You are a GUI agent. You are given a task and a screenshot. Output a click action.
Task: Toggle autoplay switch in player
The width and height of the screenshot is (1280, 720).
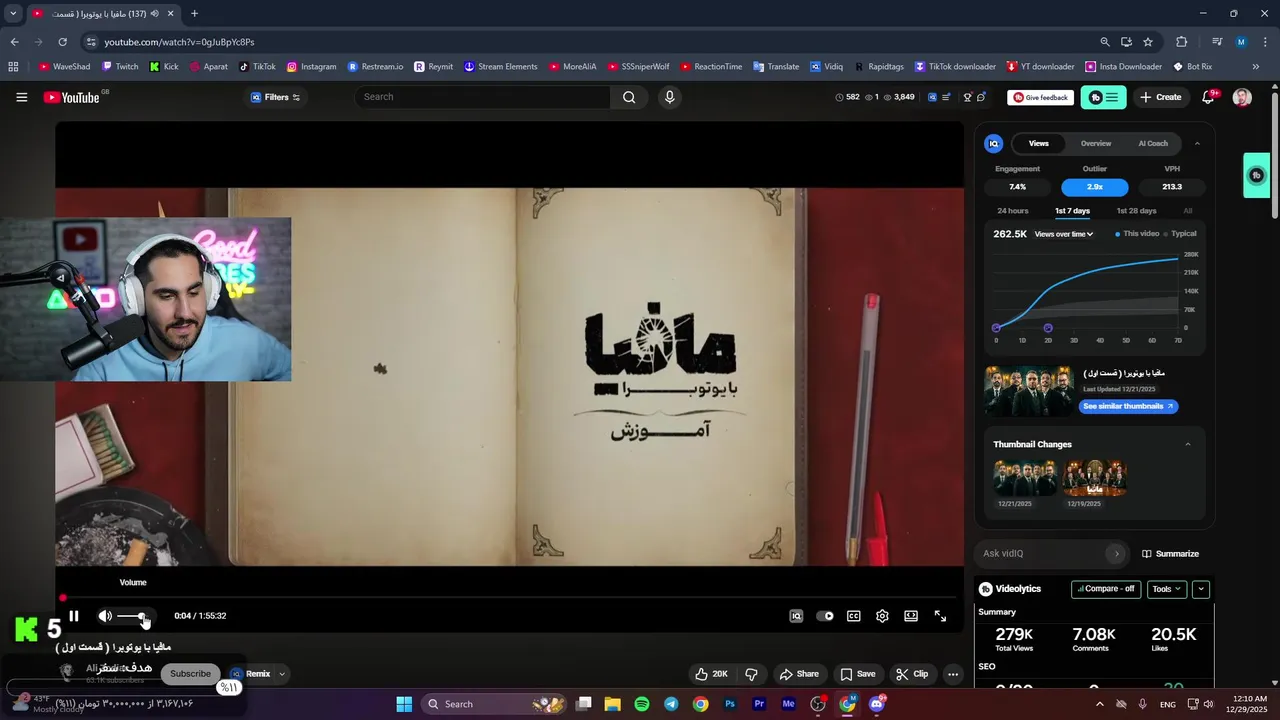coord(825,616)
